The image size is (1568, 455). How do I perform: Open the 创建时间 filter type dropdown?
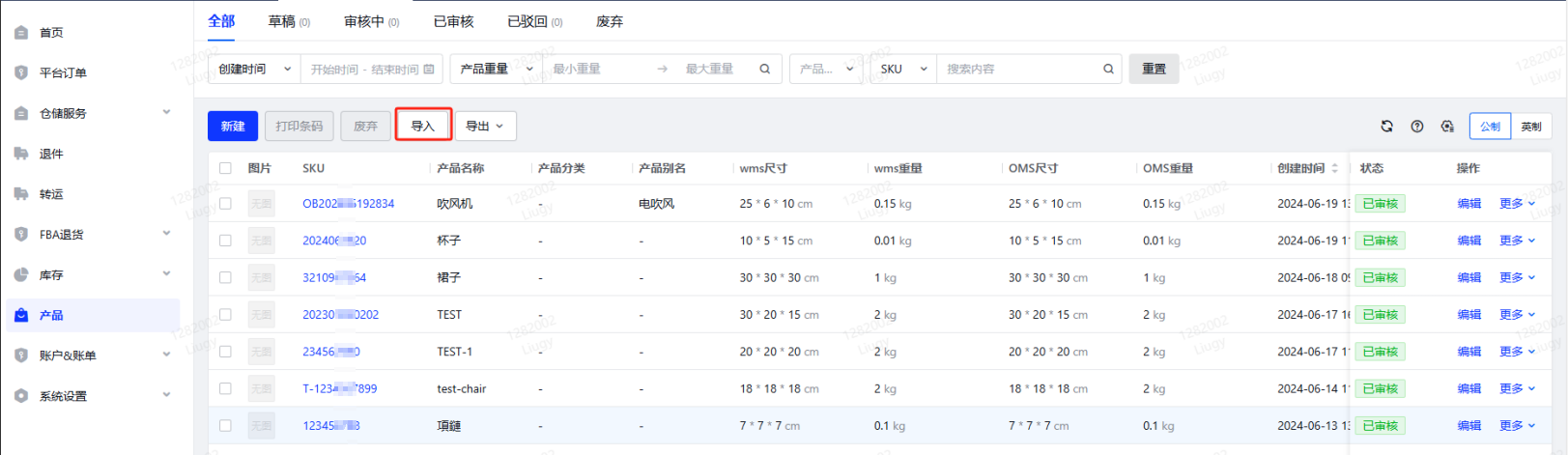pos(252,70)
